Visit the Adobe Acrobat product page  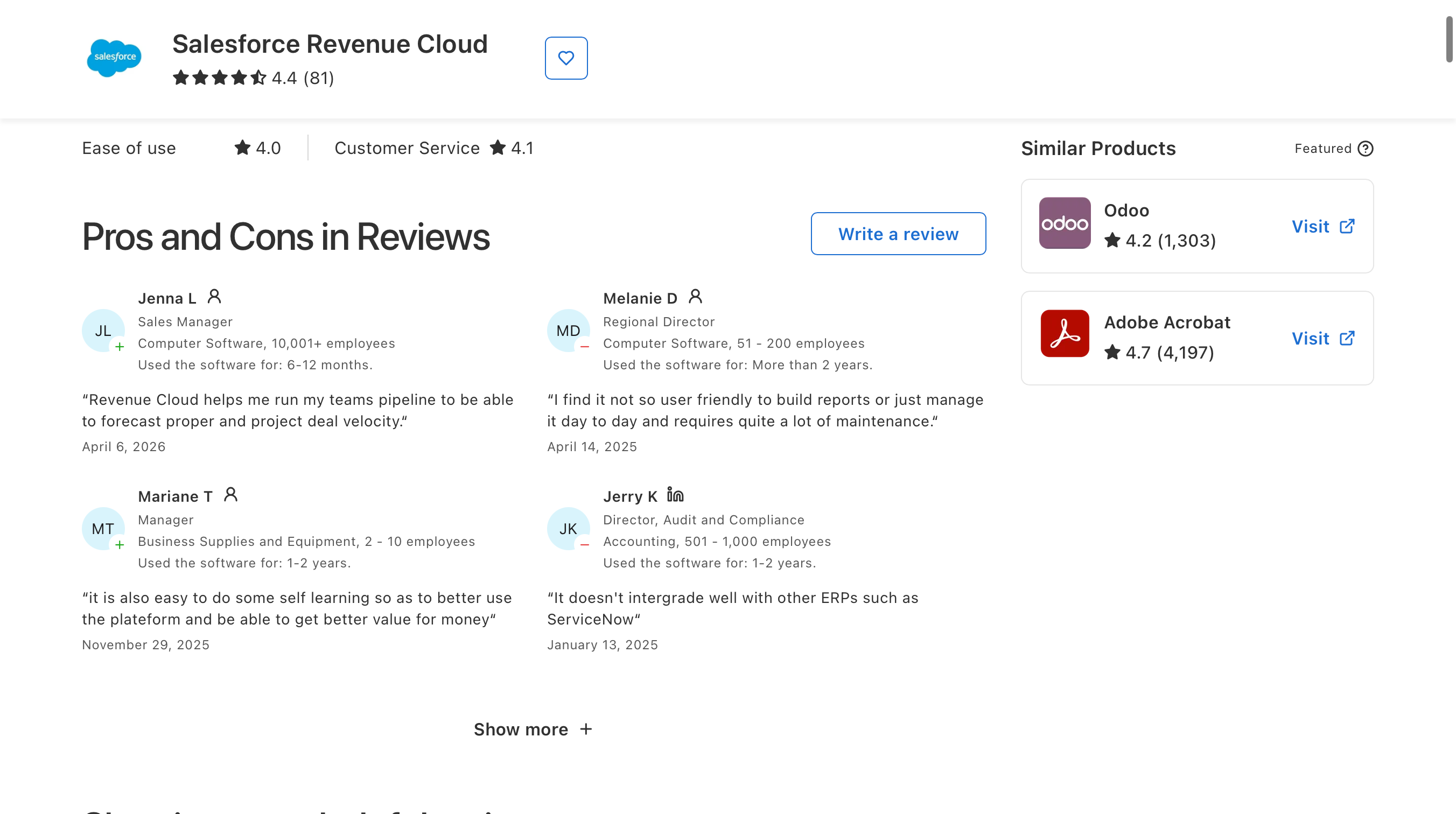(1324, 338)
